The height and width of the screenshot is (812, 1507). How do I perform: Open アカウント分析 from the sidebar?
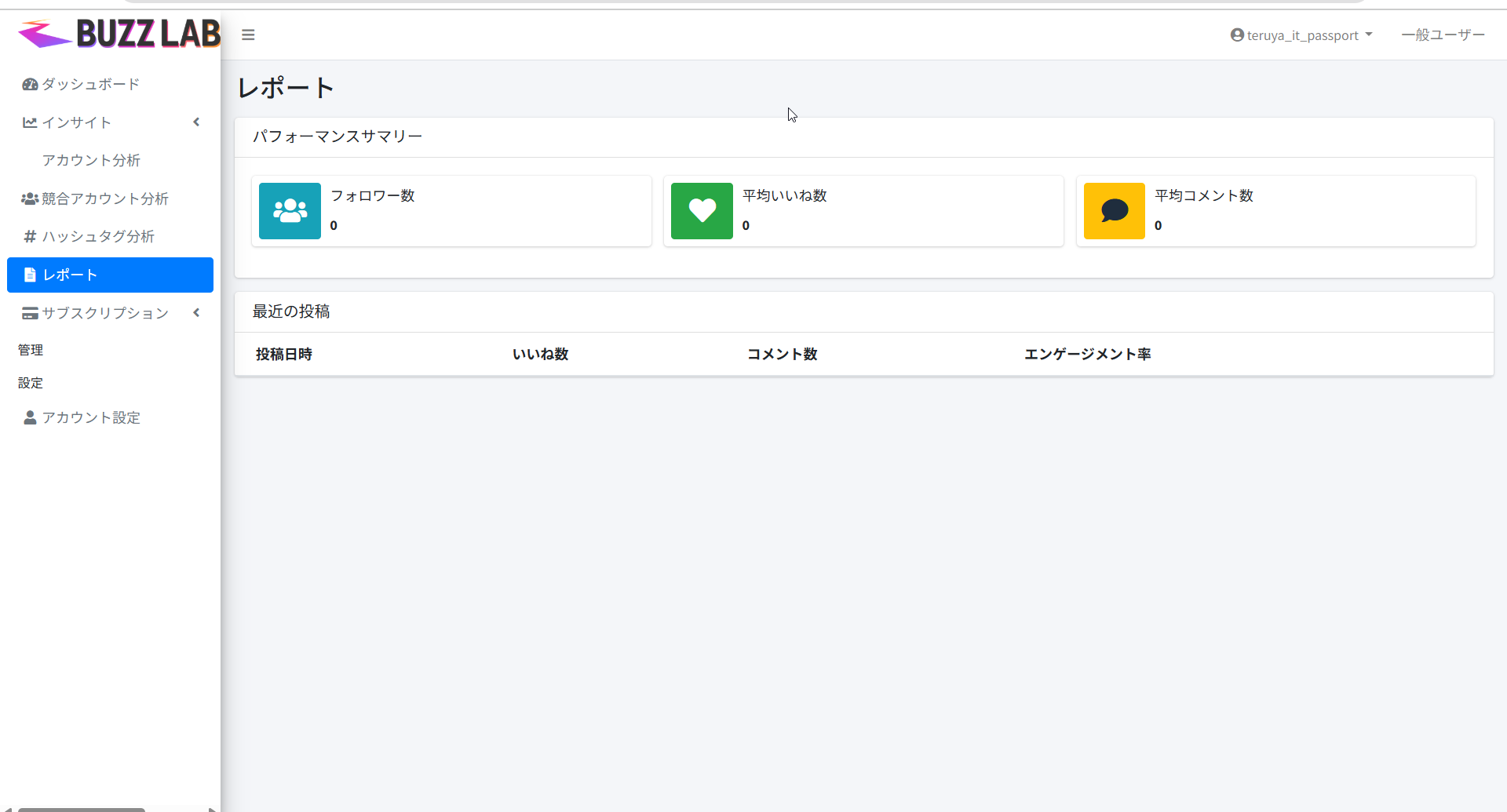[91, 160]
